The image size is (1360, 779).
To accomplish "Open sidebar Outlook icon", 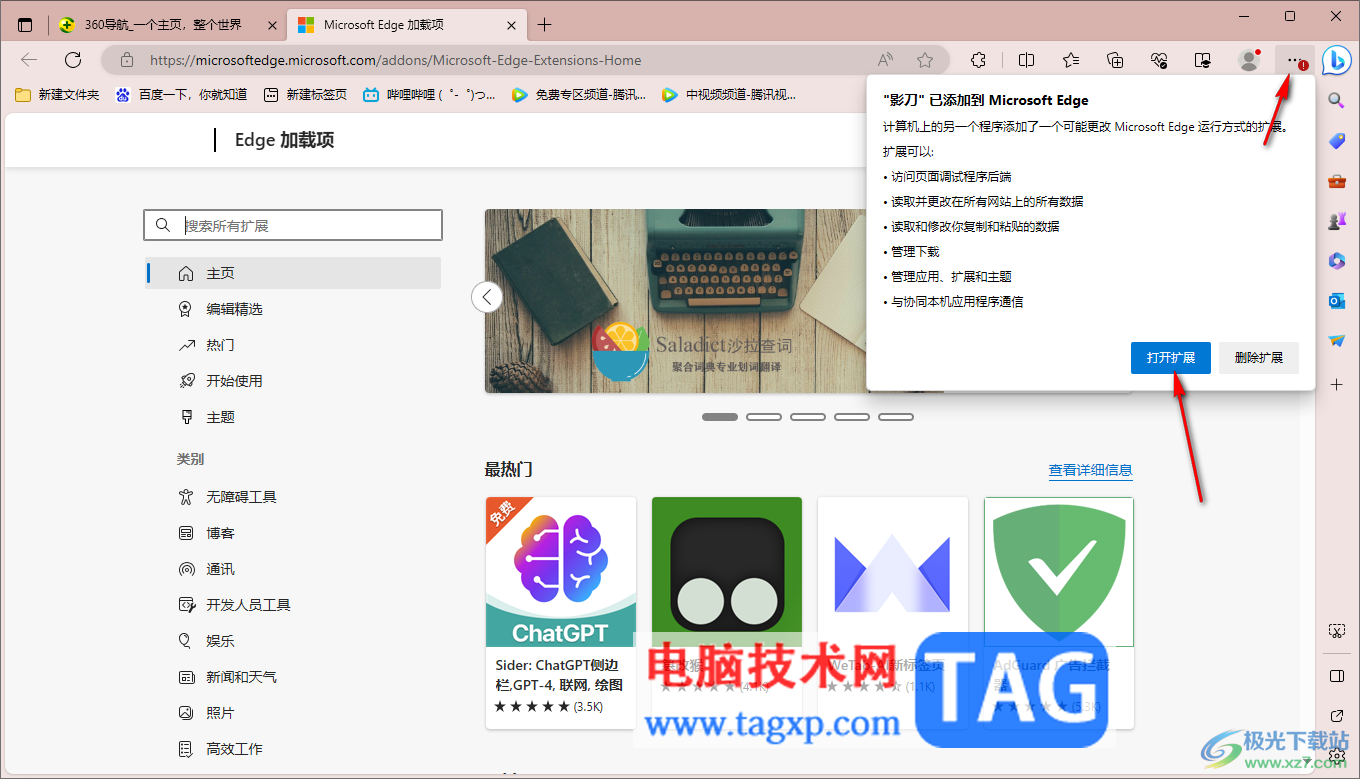I will (1337, 301).
